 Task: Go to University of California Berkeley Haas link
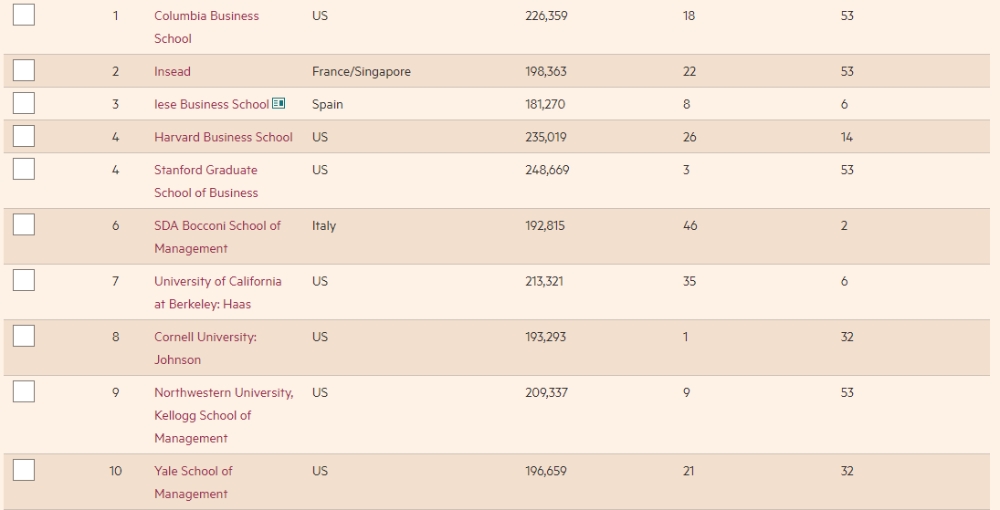[x=217, y=293]
